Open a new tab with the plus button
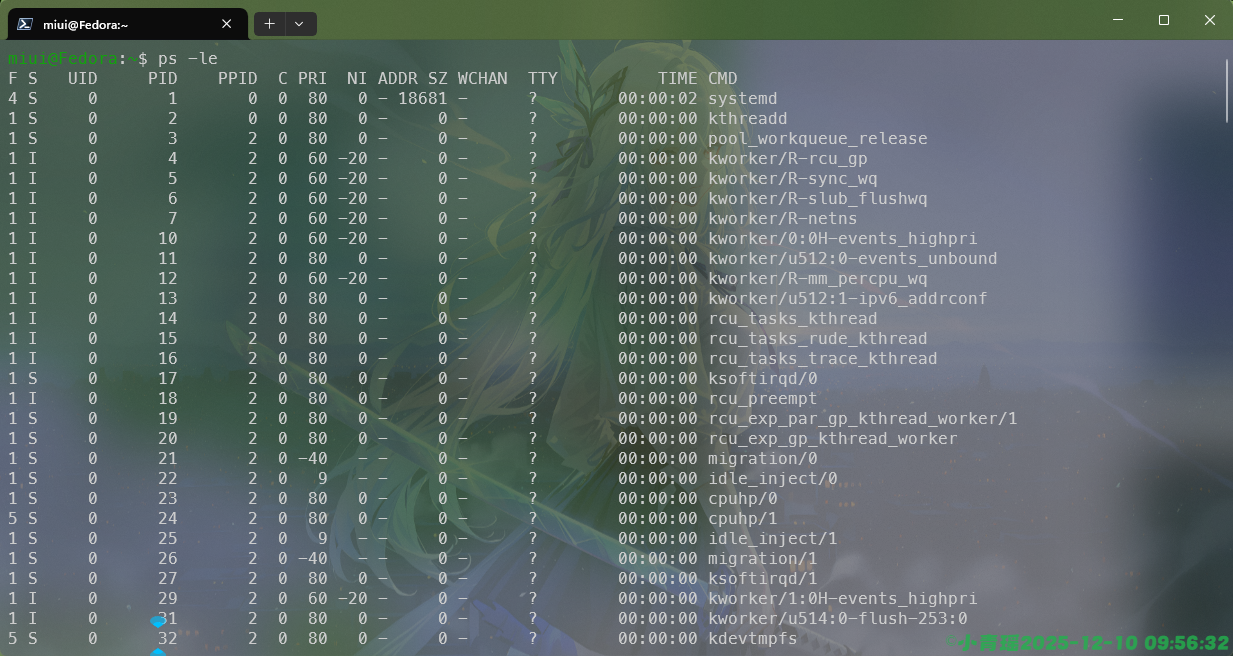Viewport: 1233px width, 656px height. [x=270, y=24]
